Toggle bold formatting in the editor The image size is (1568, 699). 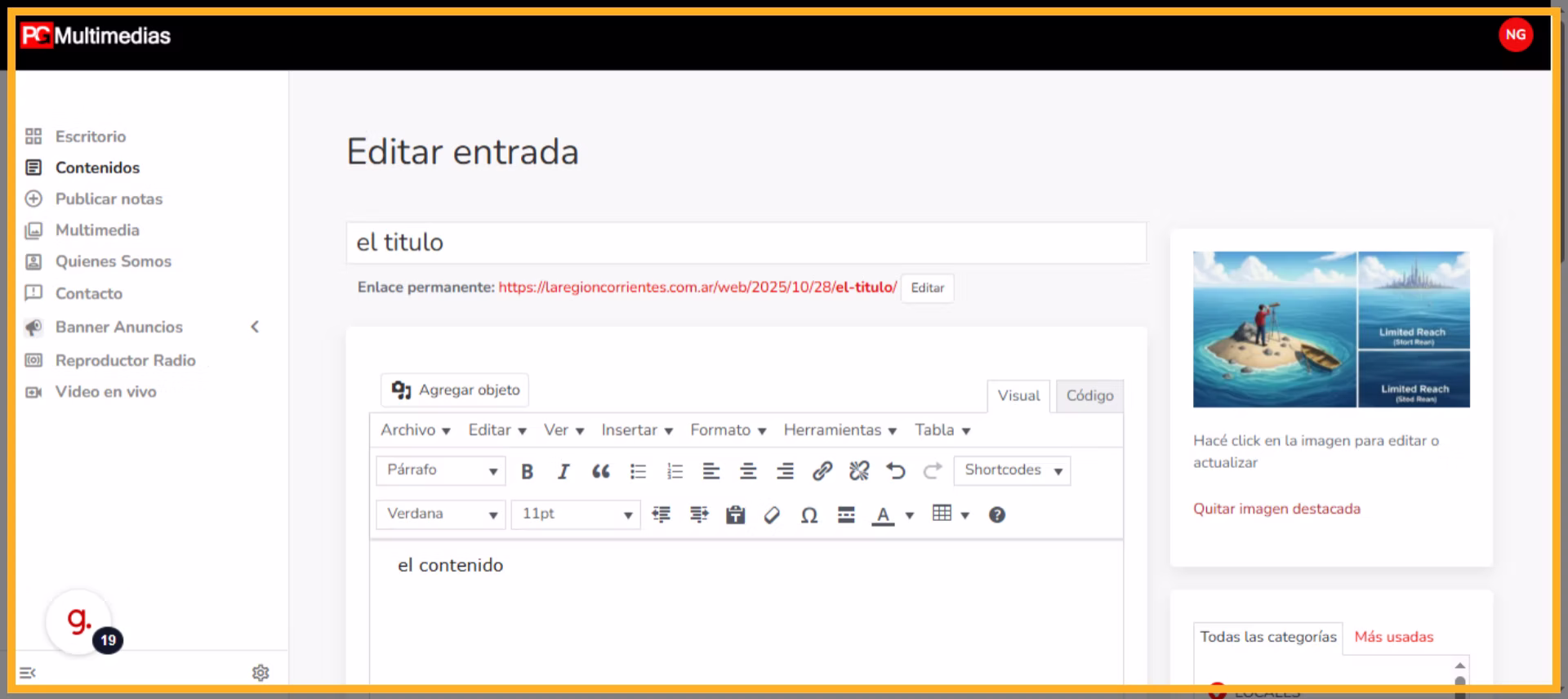click(527, 471)
